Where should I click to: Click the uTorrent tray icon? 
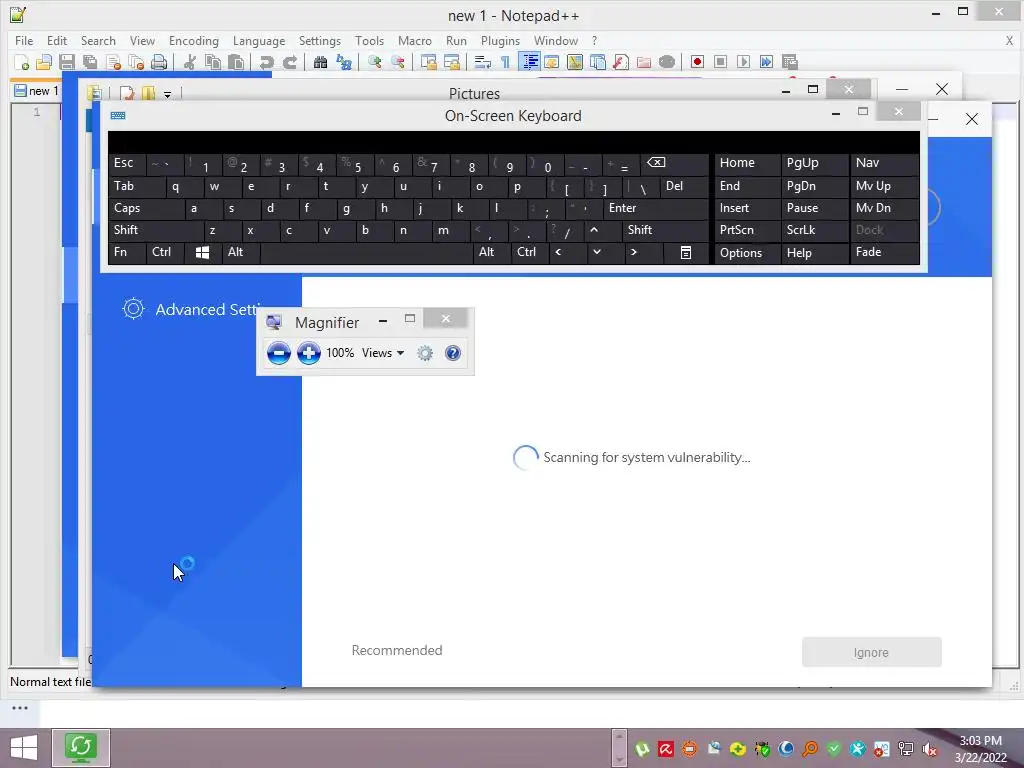pyautogui.click(x=642, y=749)
